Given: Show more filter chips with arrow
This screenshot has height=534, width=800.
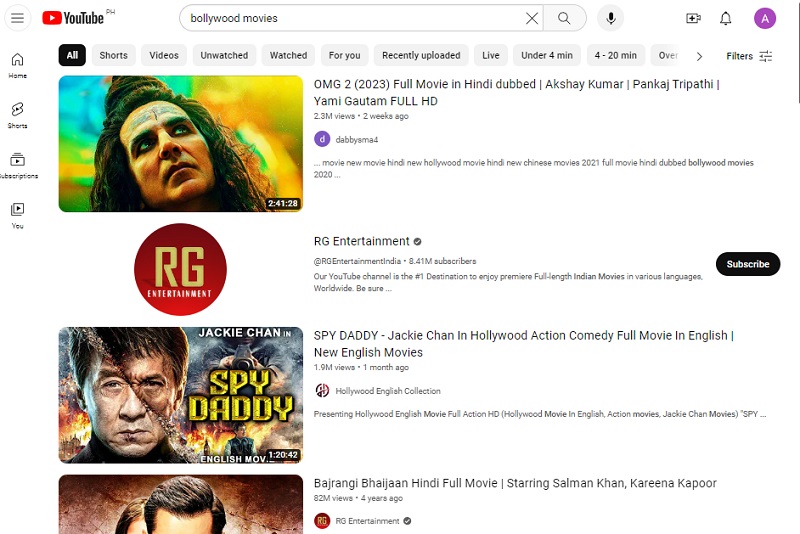Looking at the screenshot, I should pos(699,56).
